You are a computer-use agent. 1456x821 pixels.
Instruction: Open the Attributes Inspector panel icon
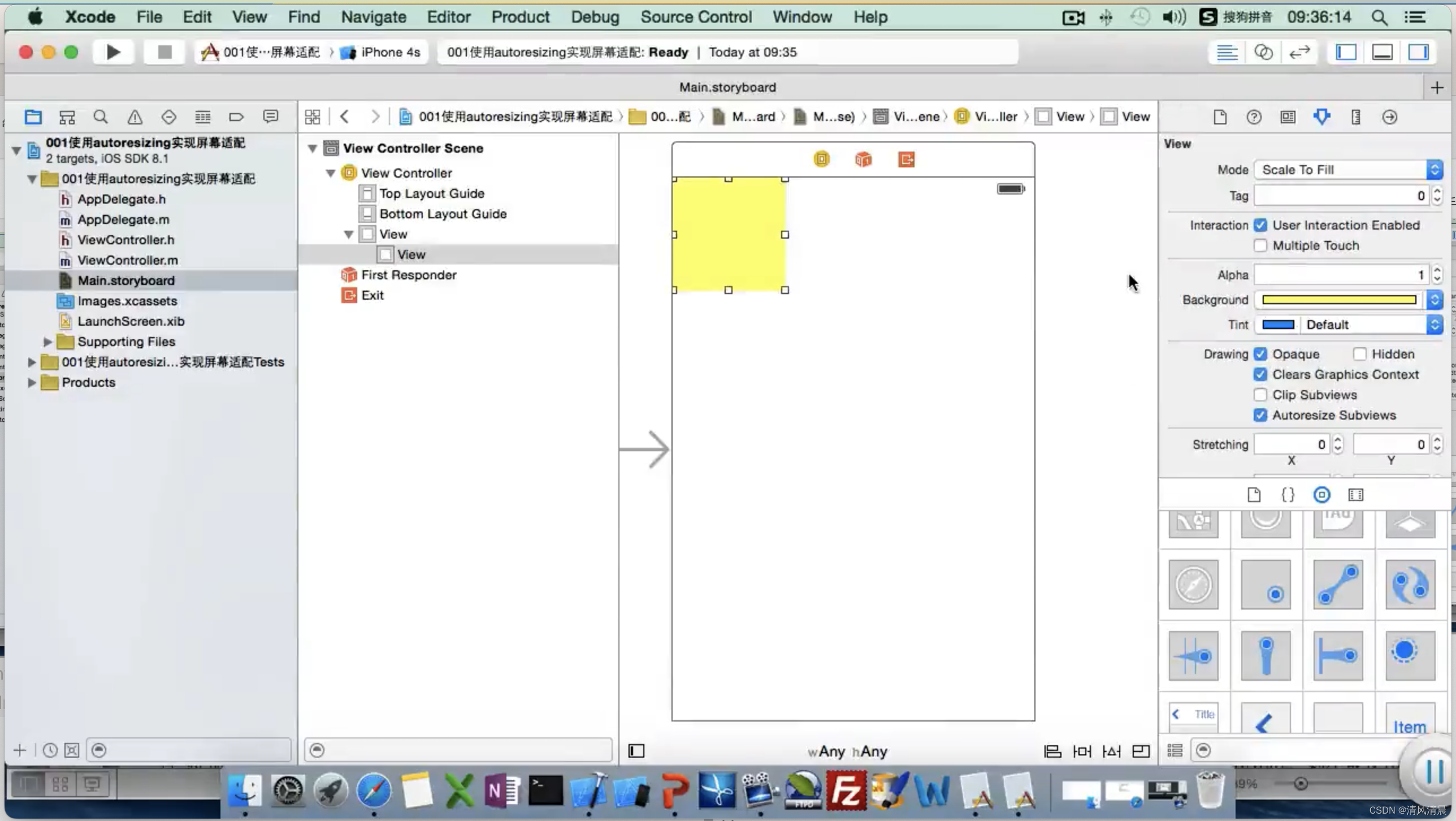click(x=1322, y=117)
